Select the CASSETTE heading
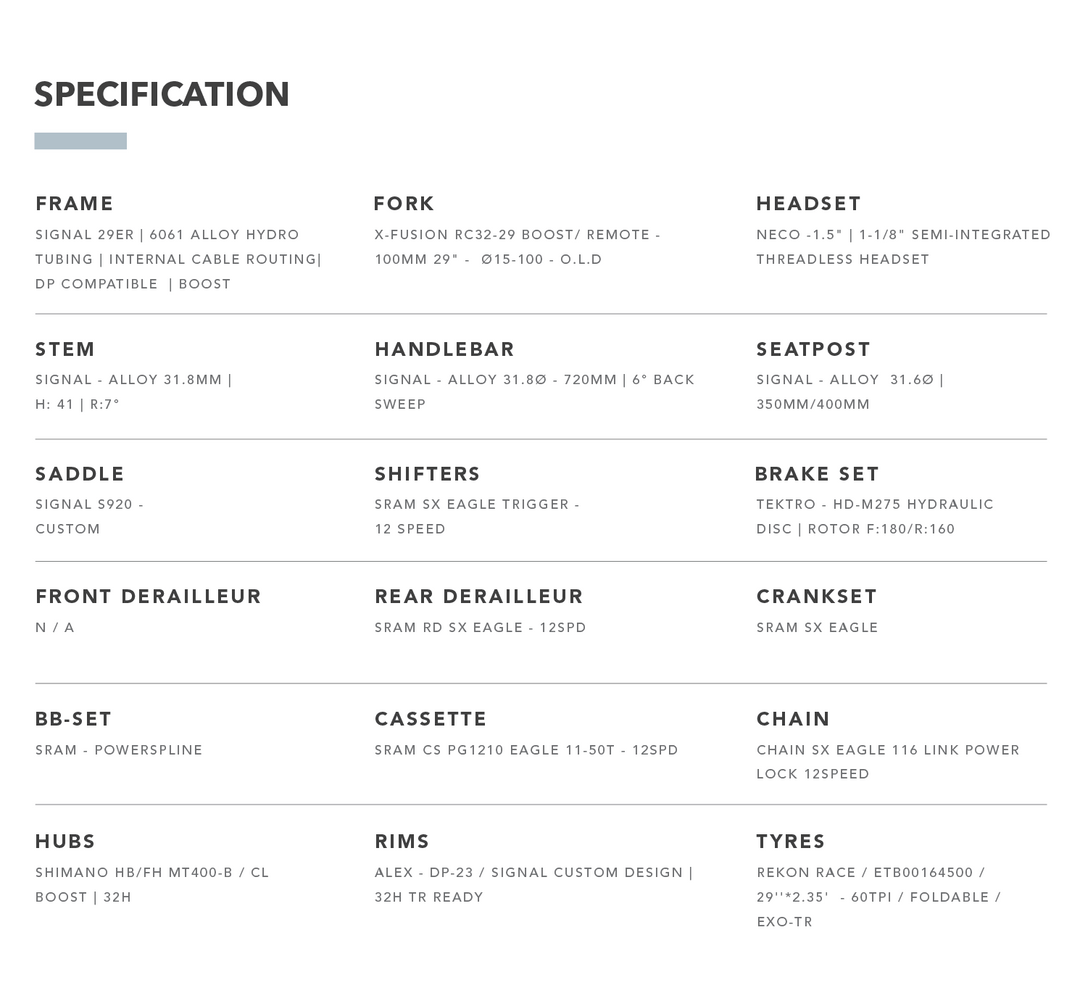This screenshot has width=1080, height=993. (430, 719)
